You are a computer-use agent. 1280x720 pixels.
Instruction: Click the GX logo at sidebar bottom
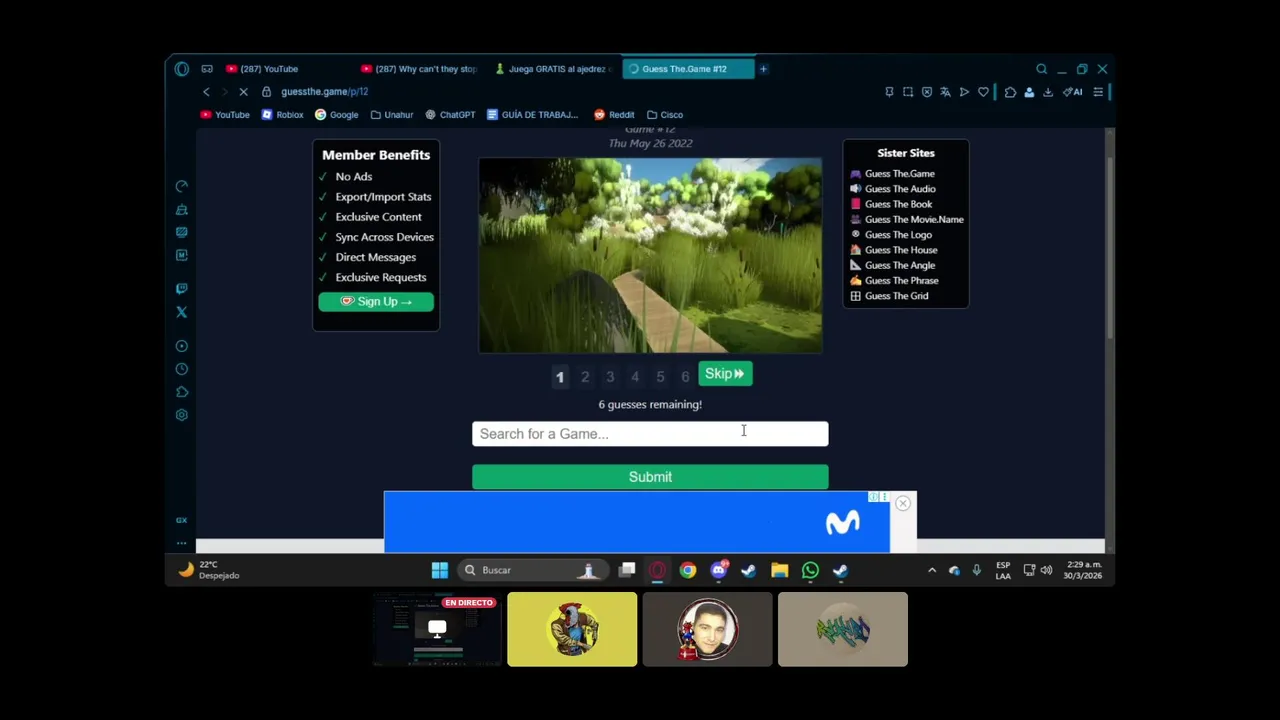point(181,520)
